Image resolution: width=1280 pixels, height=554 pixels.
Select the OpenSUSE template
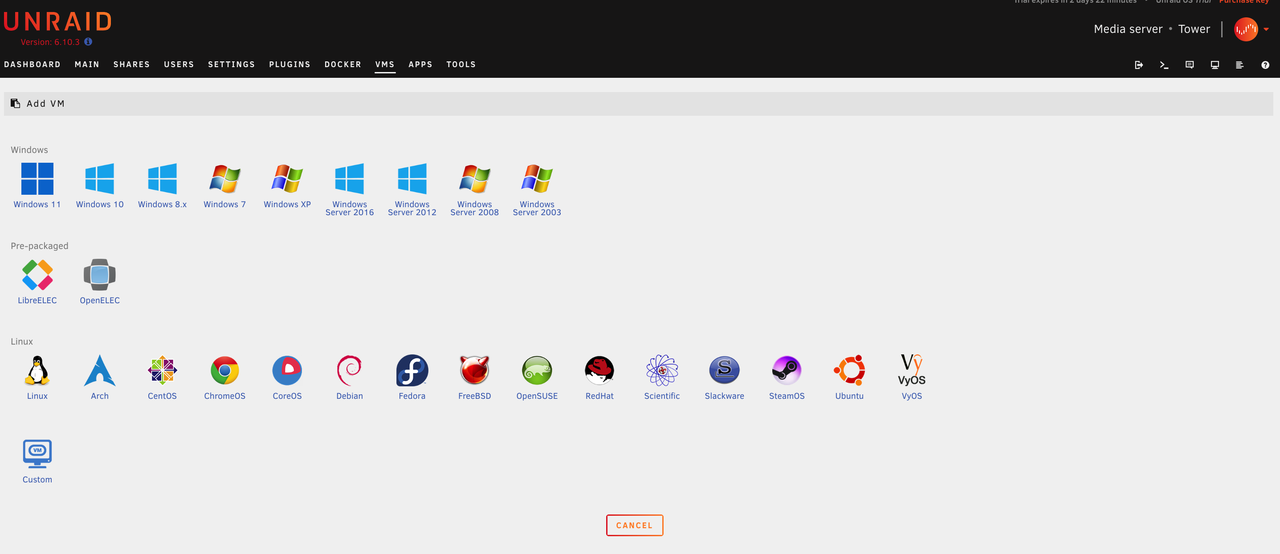pyautogui.click(x=537, y=377)
